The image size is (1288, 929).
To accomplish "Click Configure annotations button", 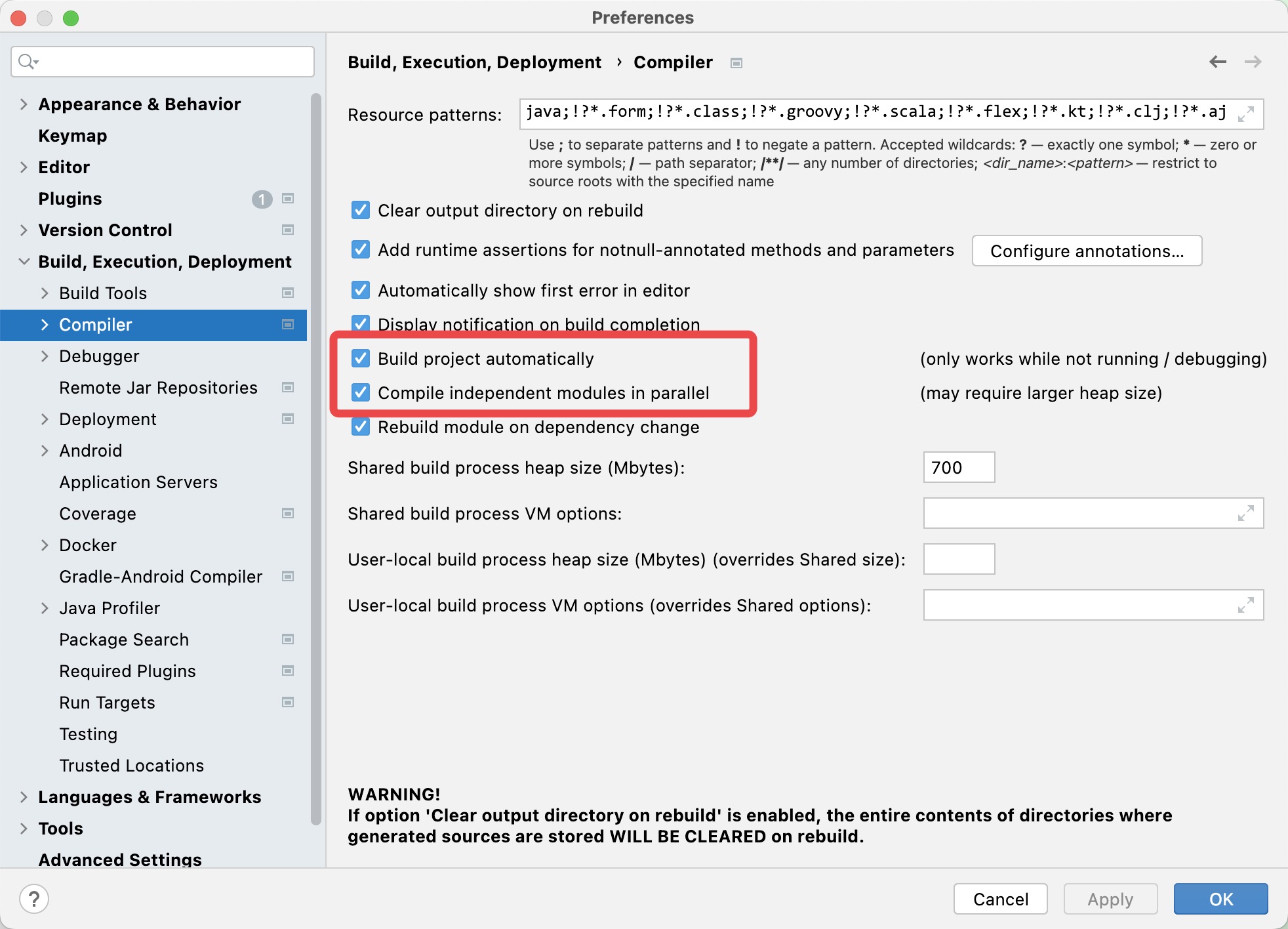I will 1087,251.
